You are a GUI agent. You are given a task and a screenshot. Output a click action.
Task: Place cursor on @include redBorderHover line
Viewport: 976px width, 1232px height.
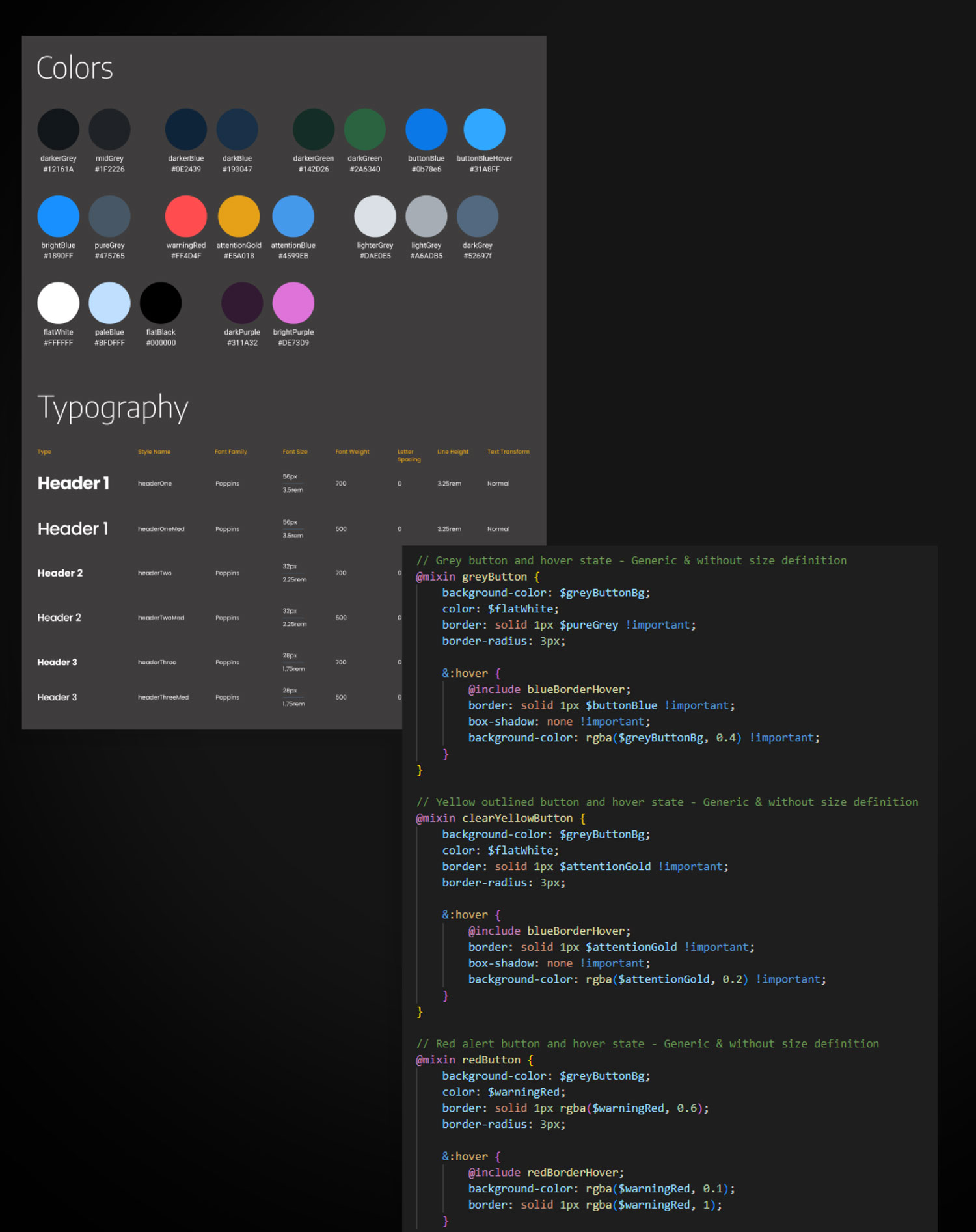(x=546, y=1172)
